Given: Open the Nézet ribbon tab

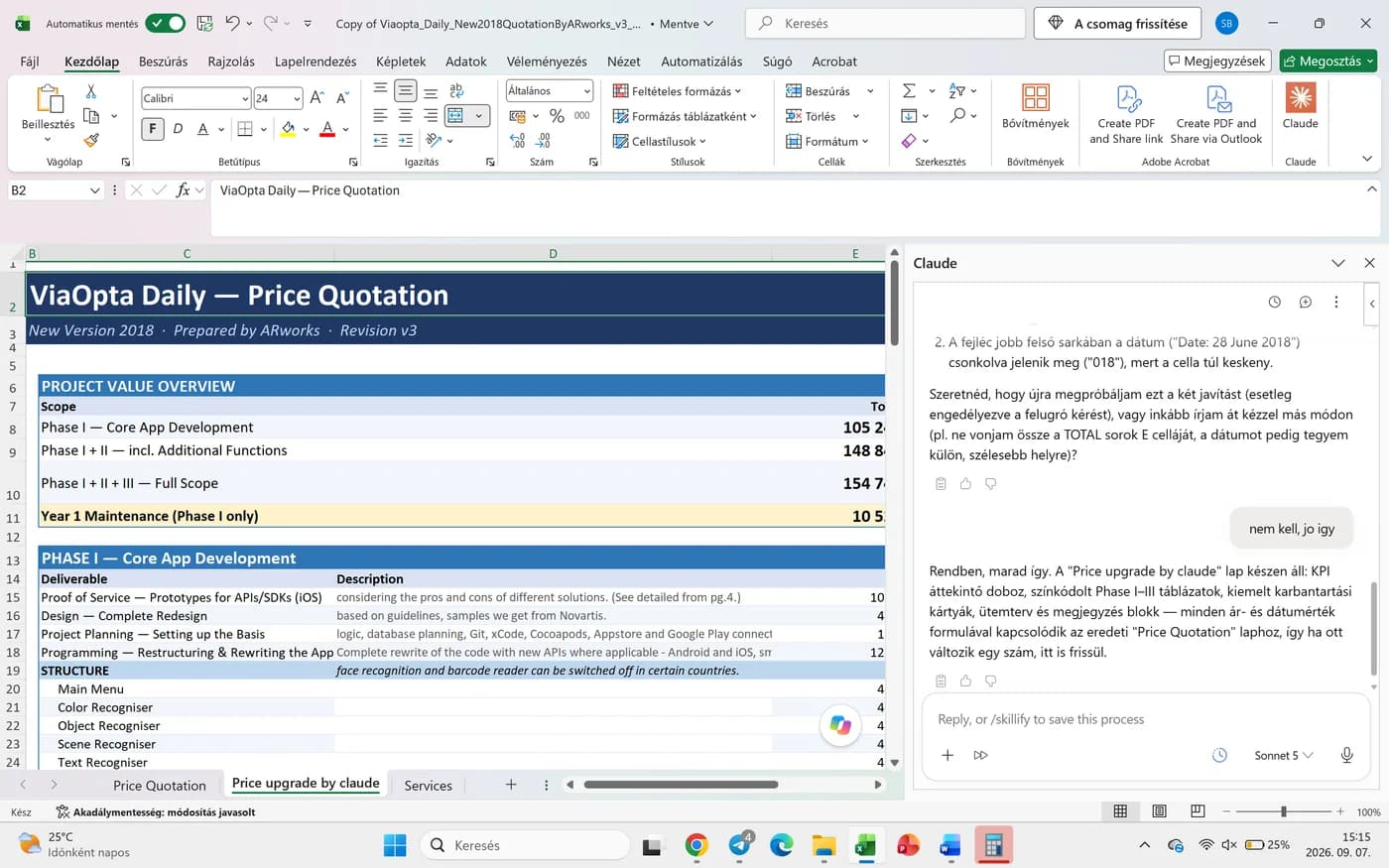Looking at the screenshot, I should [x=623, y=62].
